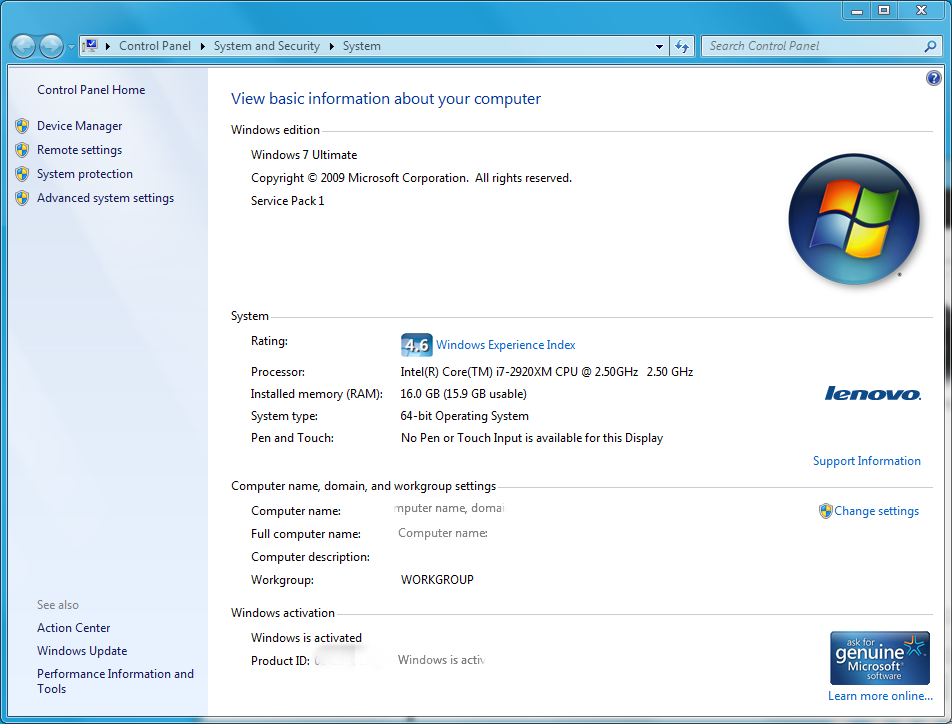
Task: Click the Forward arrow navigation button
Action: coord(51,46)
